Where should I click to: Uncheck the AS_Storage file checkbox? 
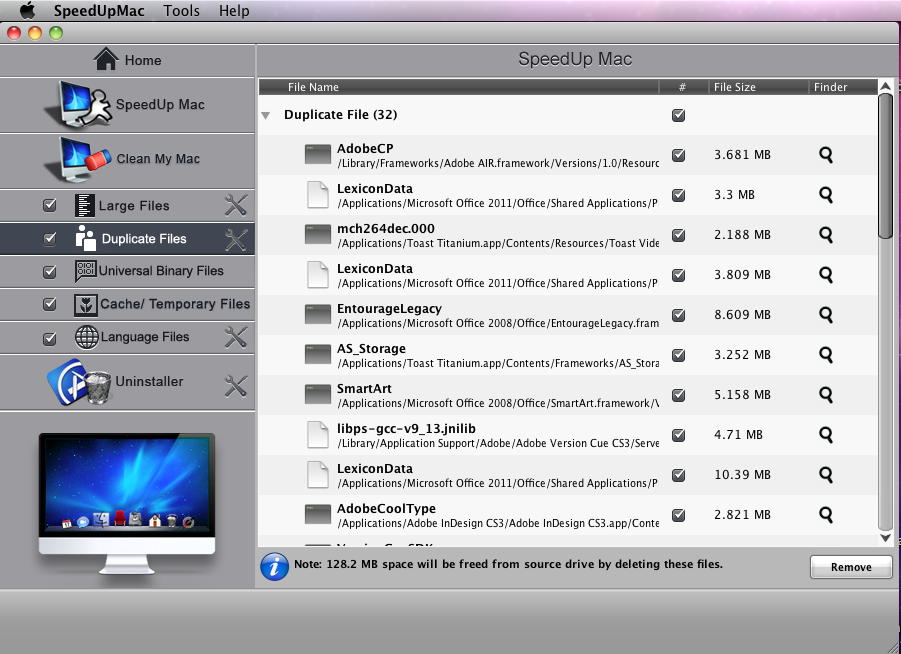679,355
